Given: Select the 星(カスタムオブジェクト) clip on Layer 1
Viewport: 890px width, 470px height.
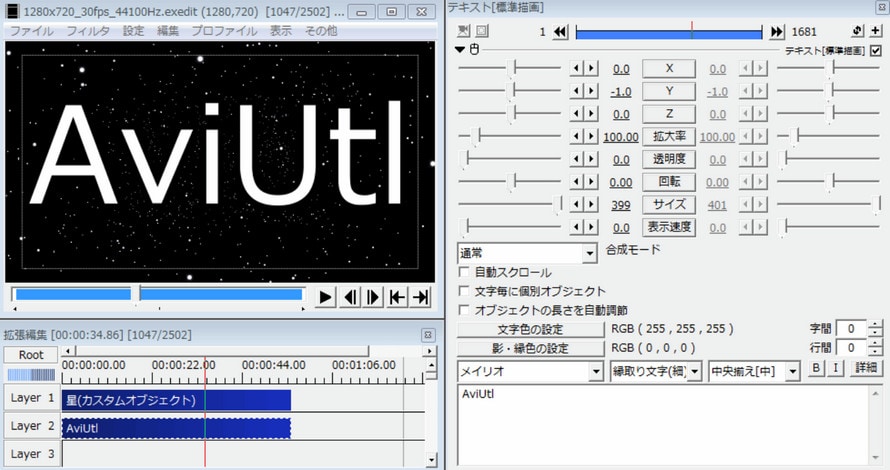Looking at the screenshot, I should tap(175, 400).
